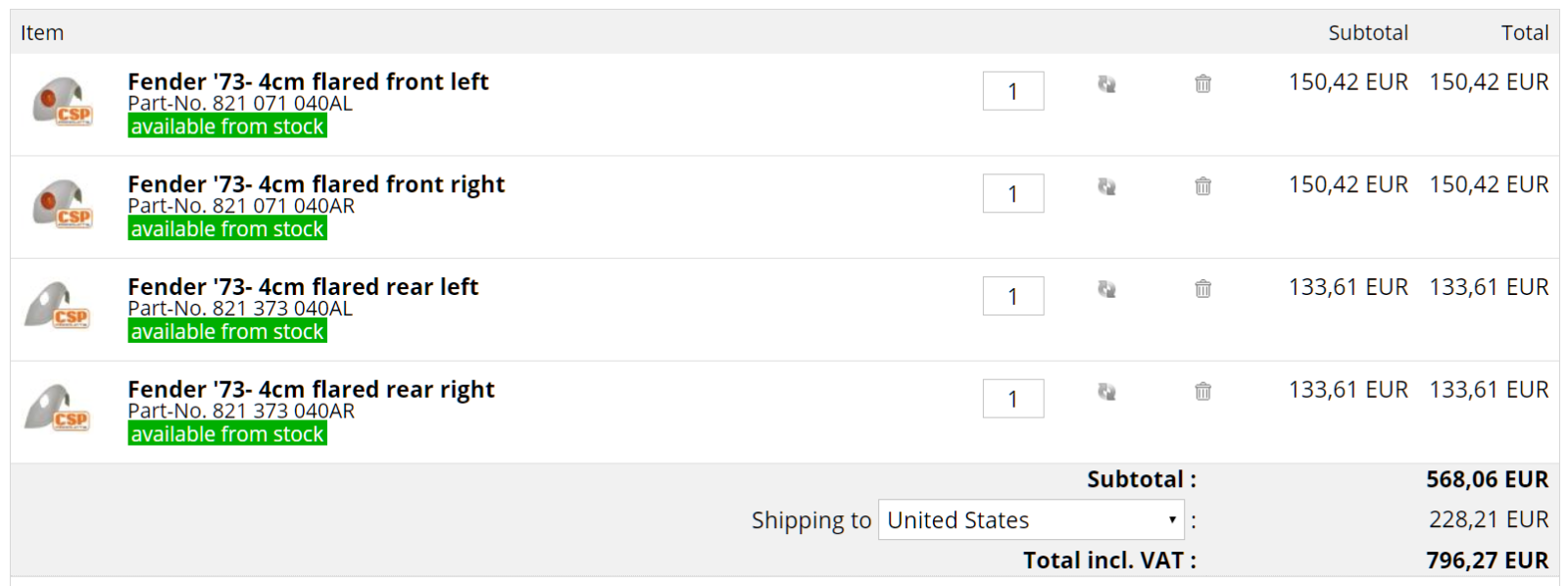Open Fender '73- 4cm flared front left link
This screenshot has width=1568, height=586.
308,81
